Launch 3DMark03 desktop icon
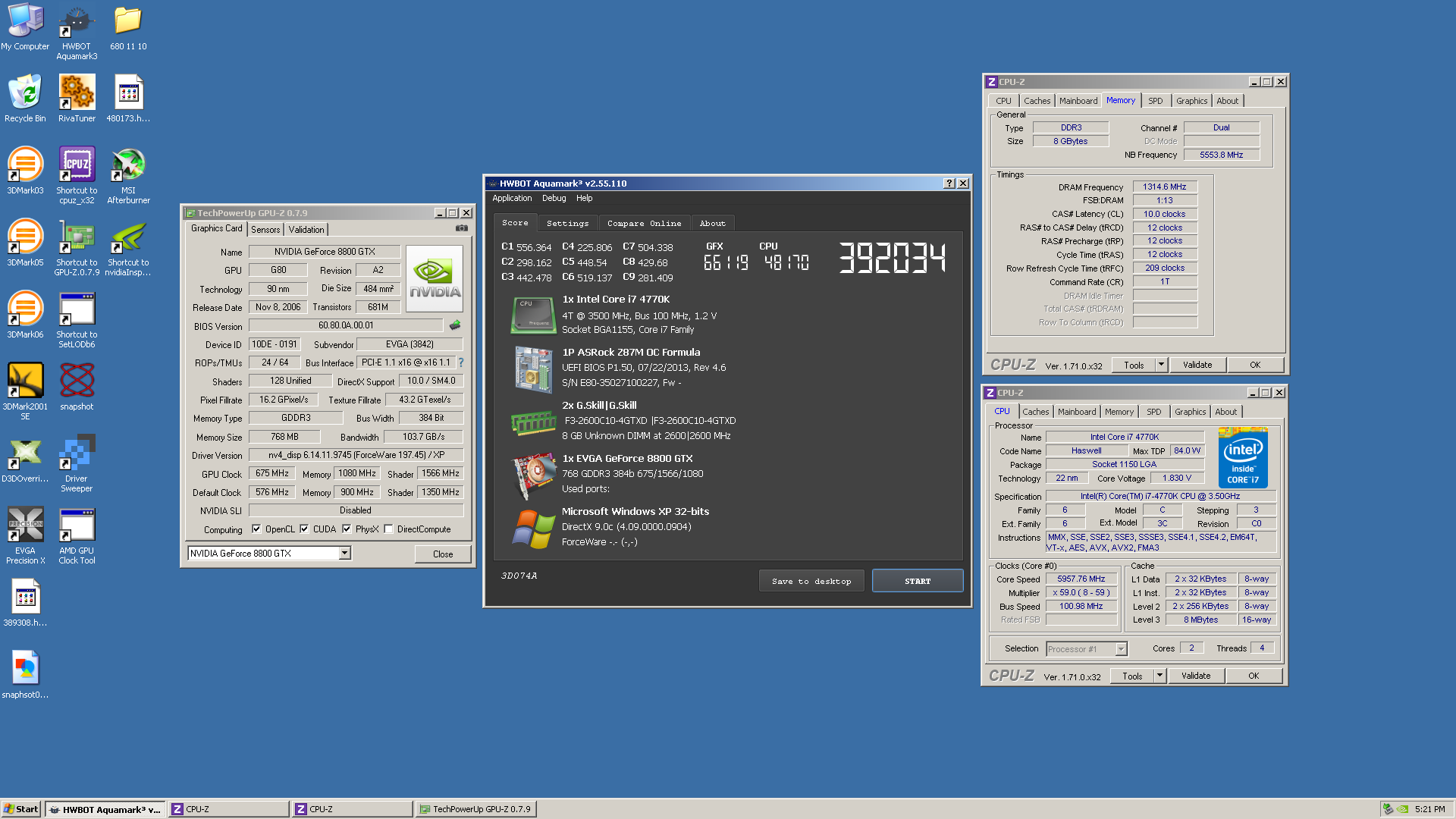 tap(25, 171)
